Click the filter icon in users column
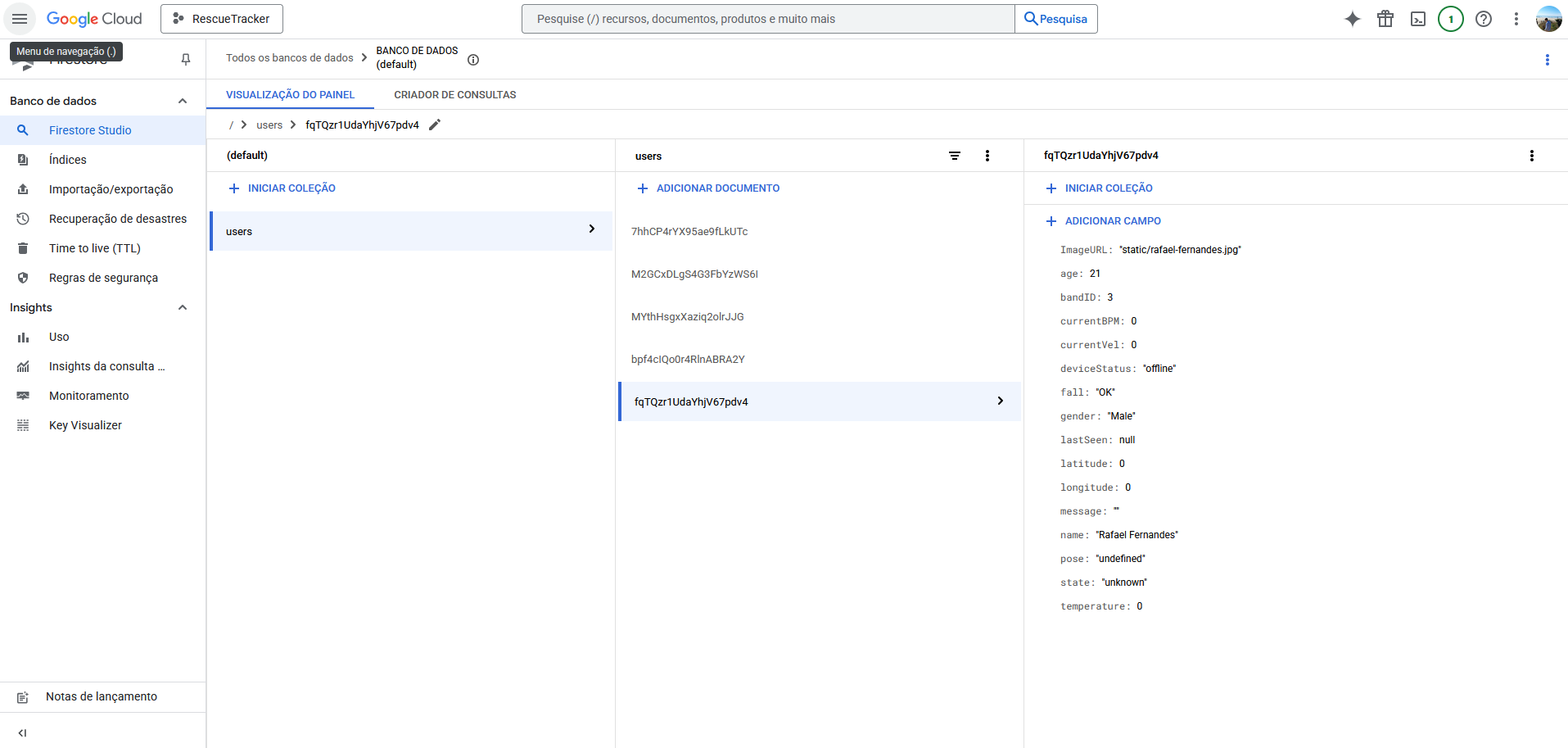Image resolution: width=1568 pixels, height=748 pixels. coord(954,156)
